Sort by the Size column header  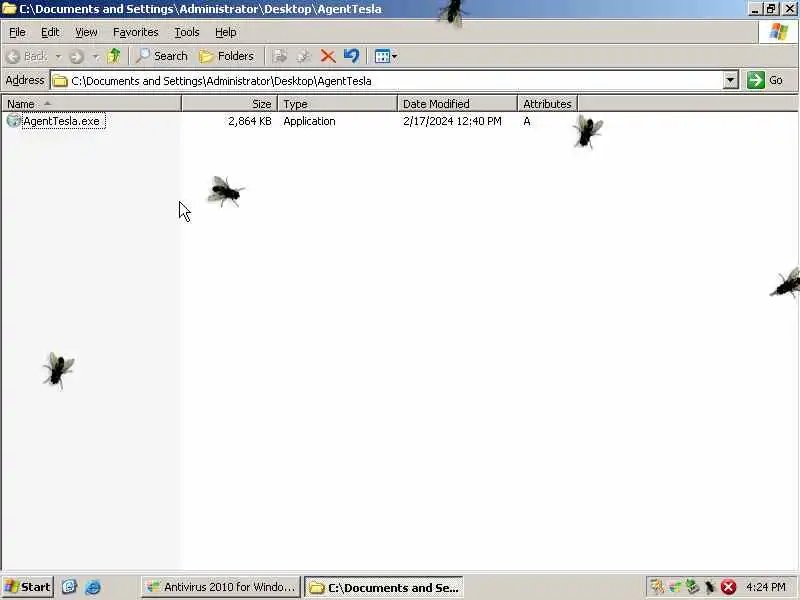229,104
